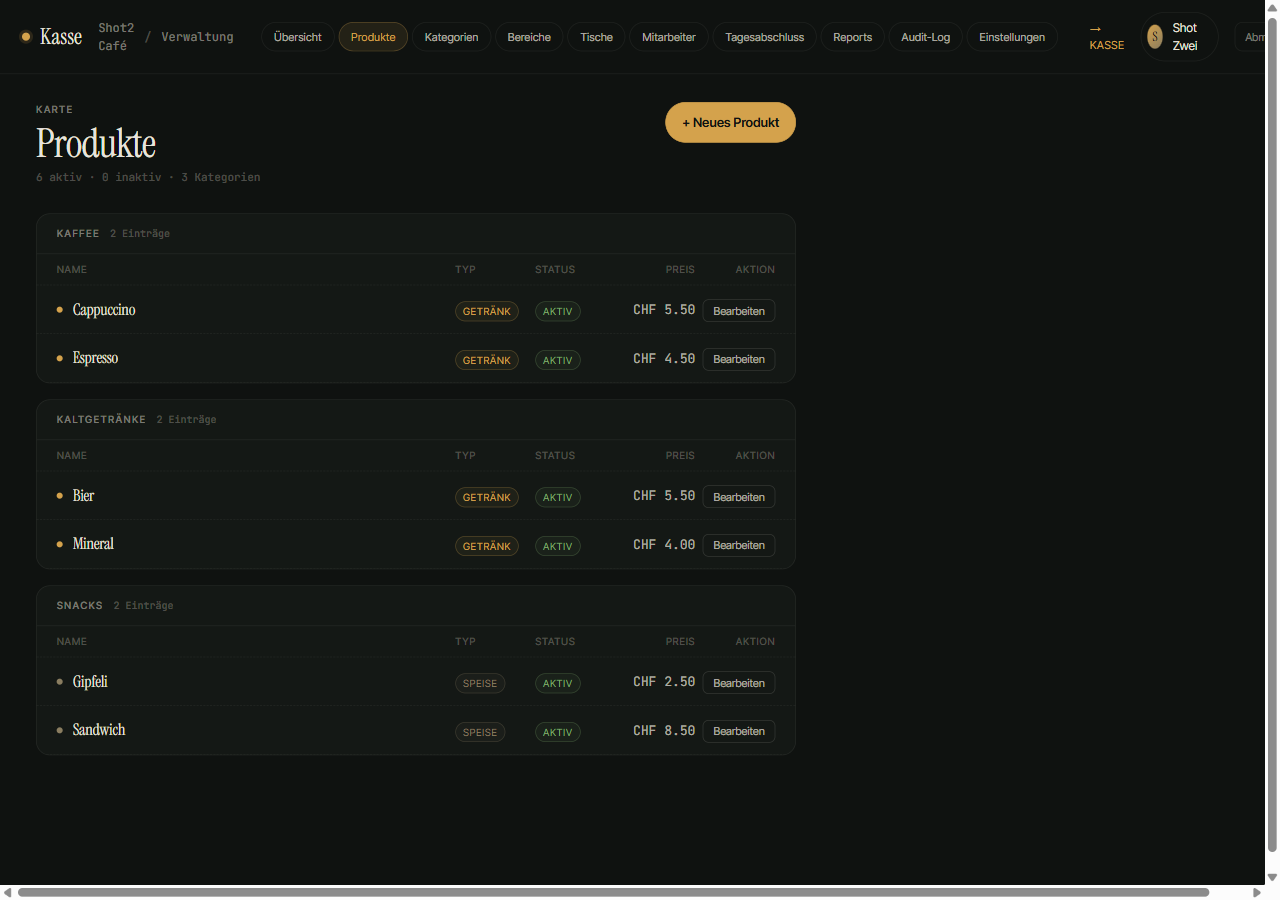
Task: Open Bearbeiten for Bier
Action: [739, 497]
